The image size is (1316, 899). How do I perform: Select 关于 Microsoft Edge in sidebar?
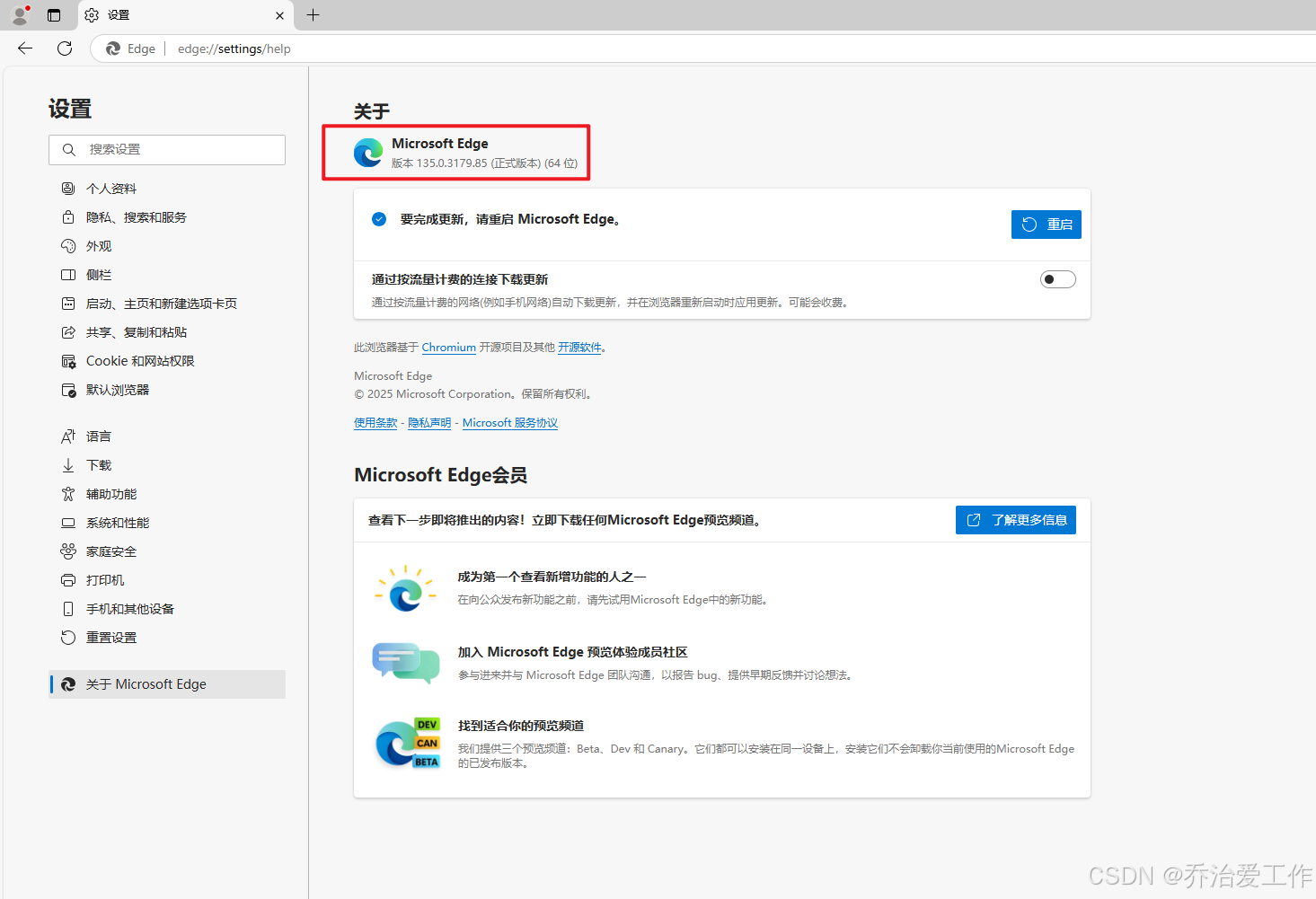[167, 684]
